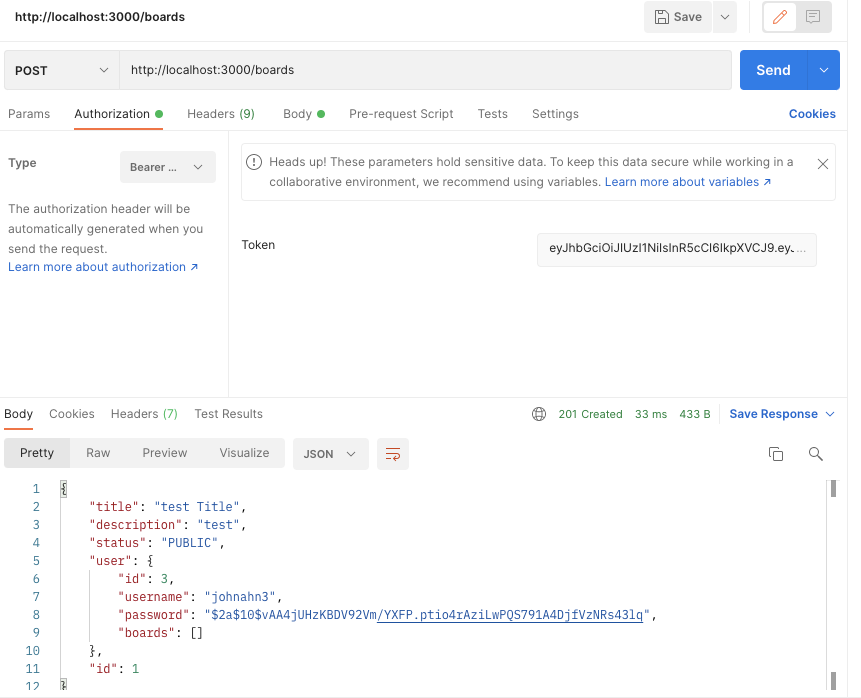Image resolution: width=861 pixels, height=698 pixels.
Task: Open the request Body tab
Action: click(x=304, y=114)
